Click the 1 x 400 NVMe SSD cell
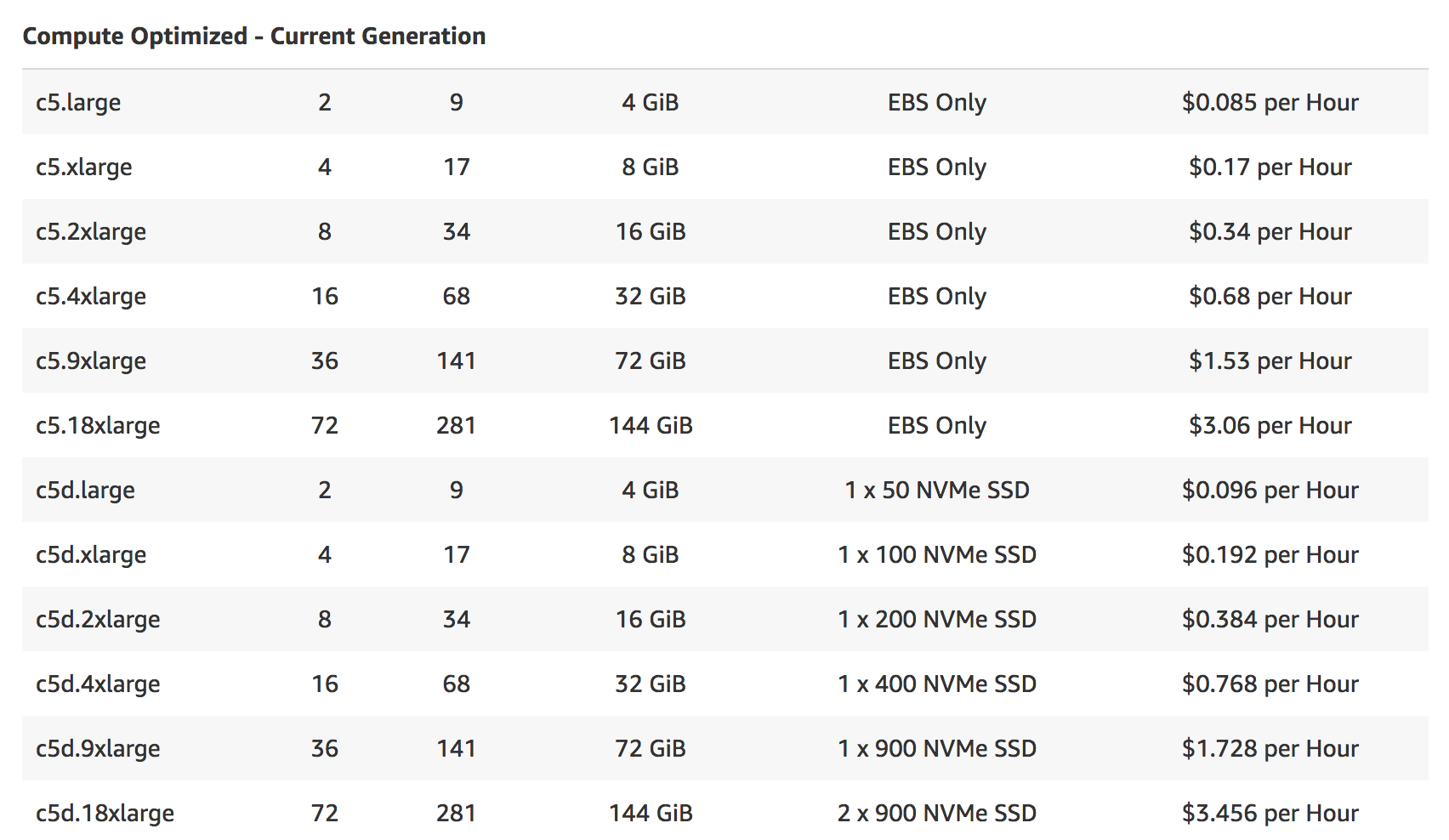Viewport: 1449px width, 840px height. [936, 684]
